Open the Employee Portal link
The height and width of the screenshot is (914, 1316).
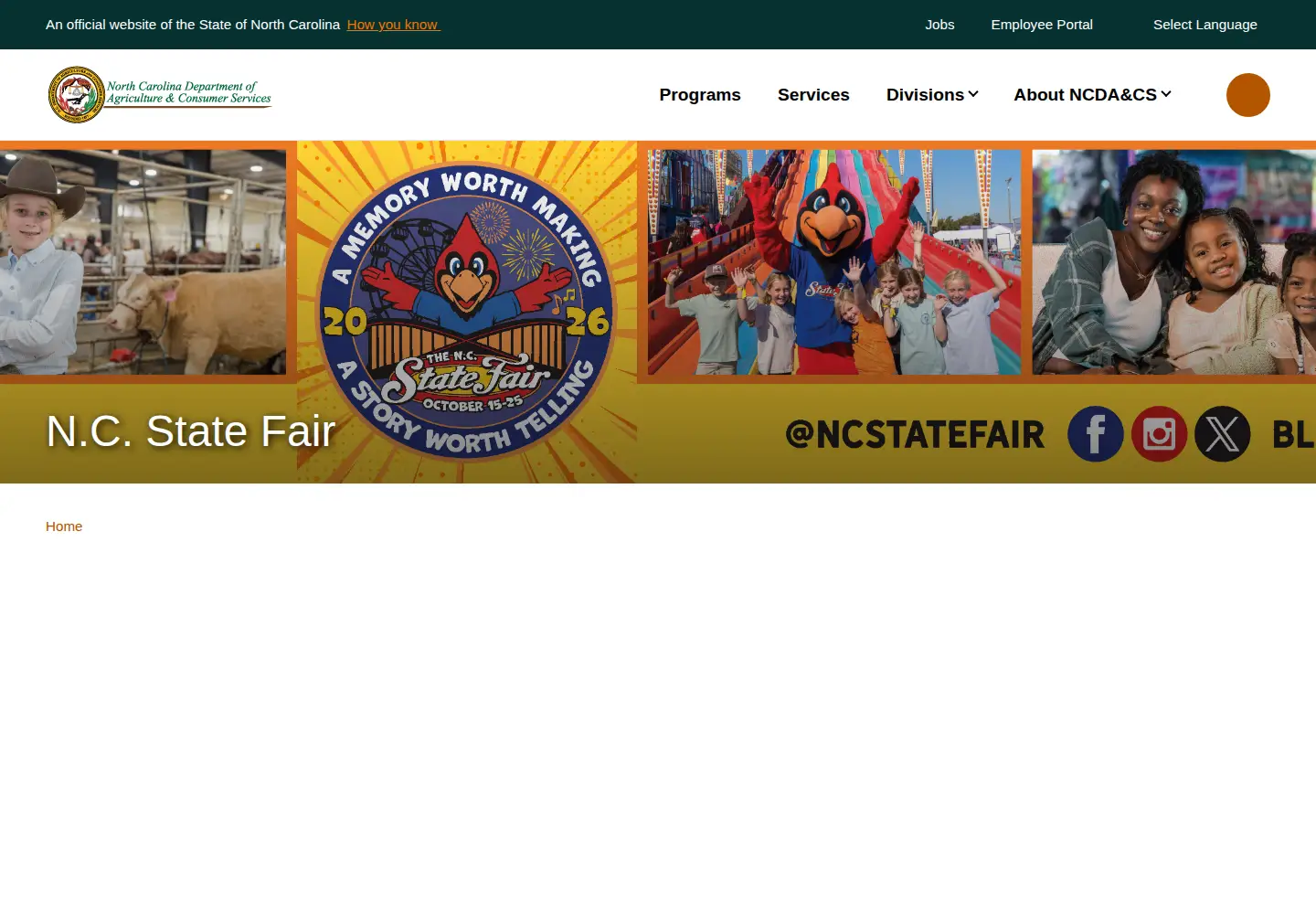(1042, 25)
